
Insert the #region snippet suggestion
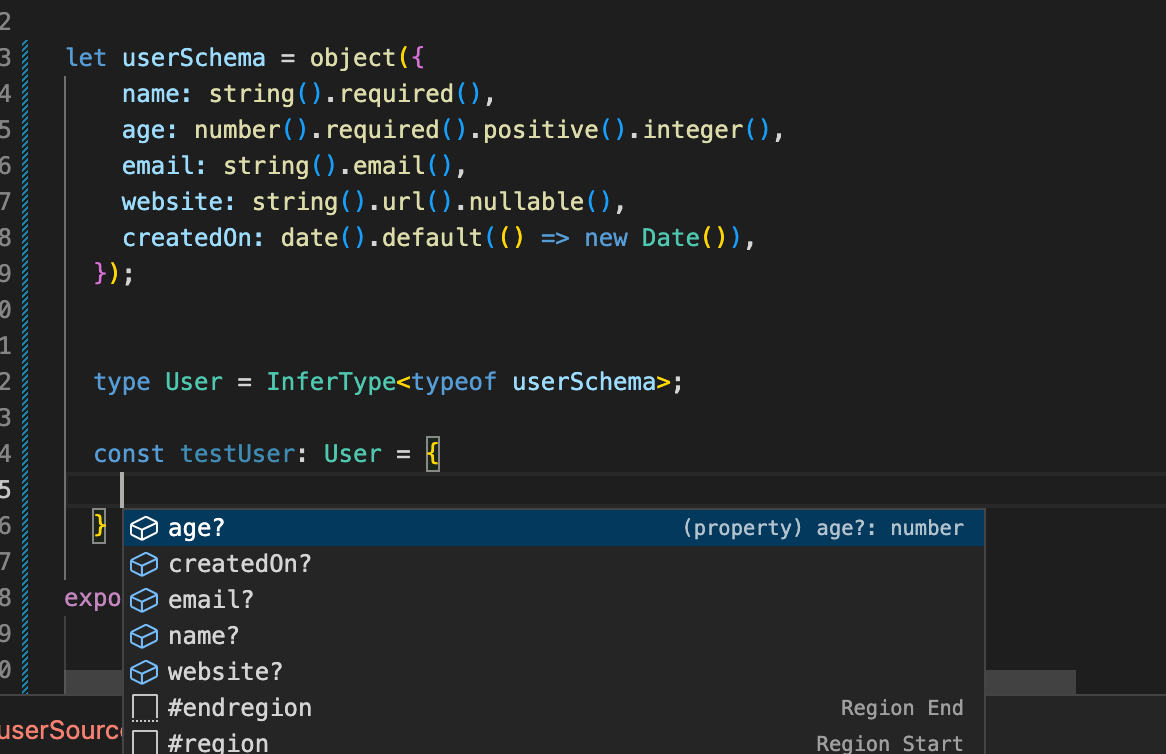(219, 742)
